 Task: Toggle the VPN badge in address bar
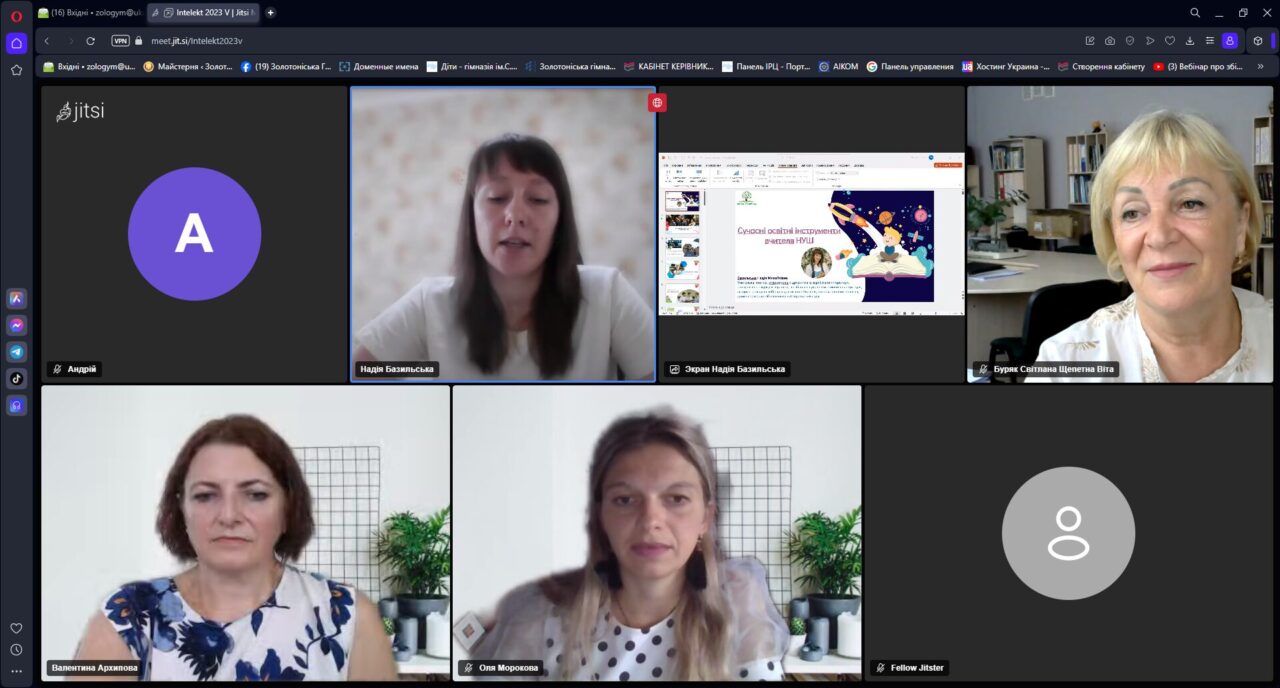pos(121,41)
